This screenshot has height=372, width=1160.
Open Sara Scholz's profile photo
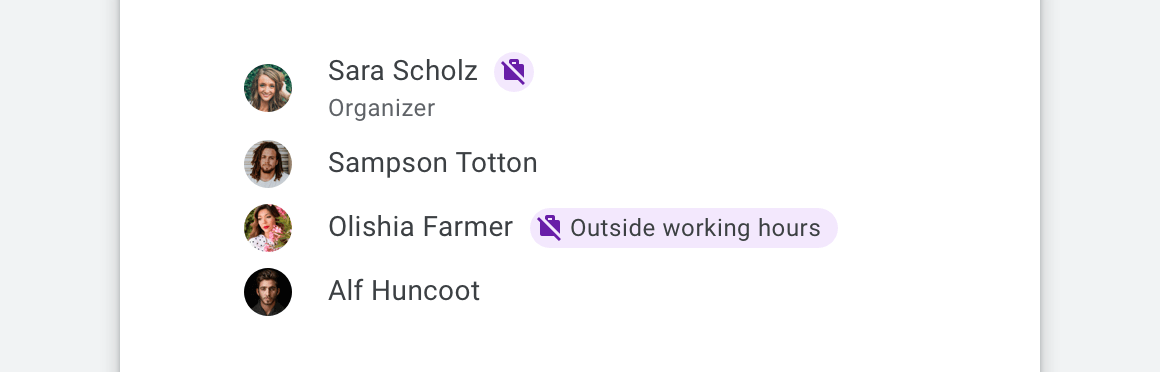(x=268, y=88)
